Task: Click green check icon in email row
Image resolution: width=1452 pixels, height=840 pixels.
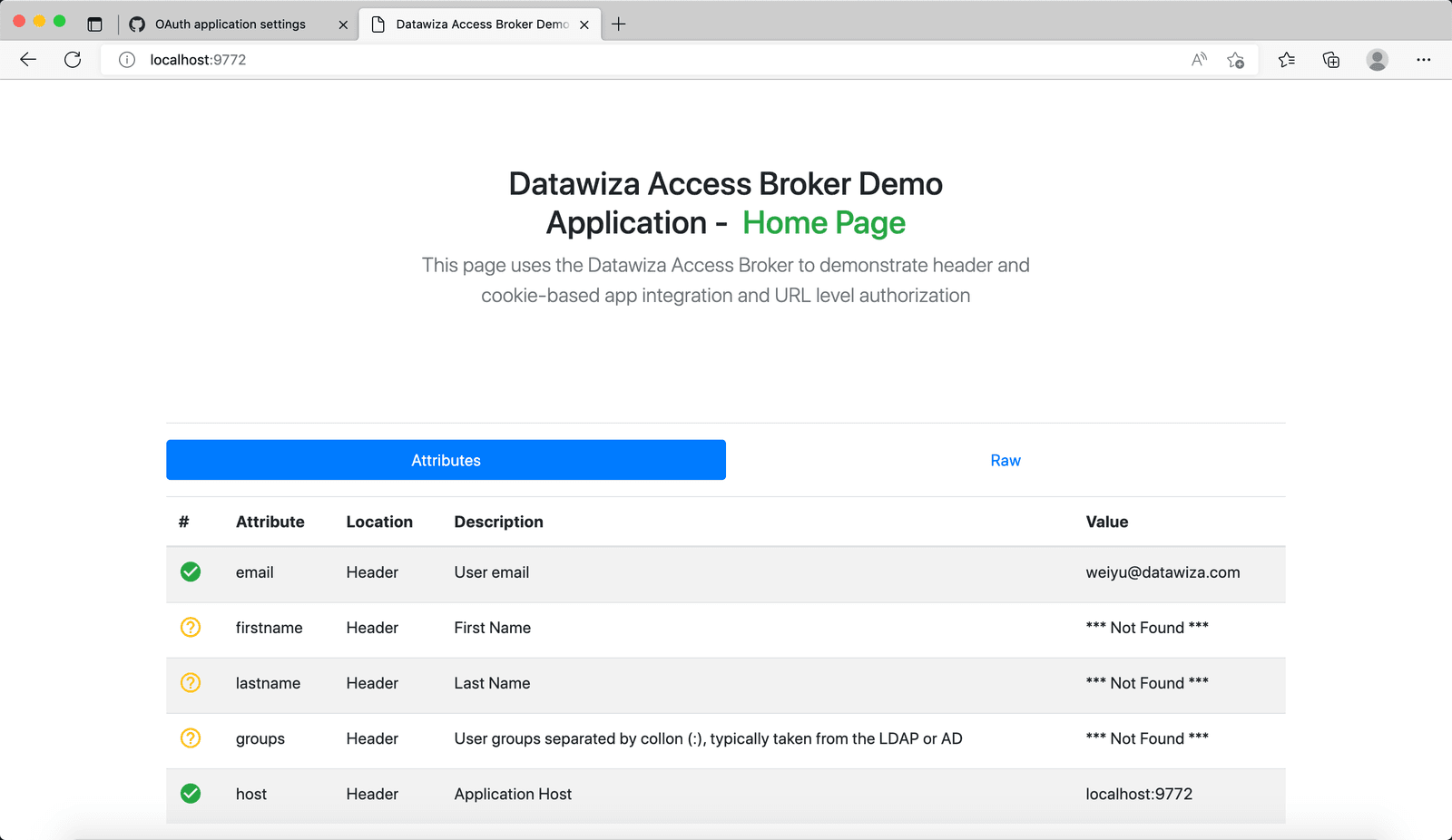Action: (x=191, y=571)
